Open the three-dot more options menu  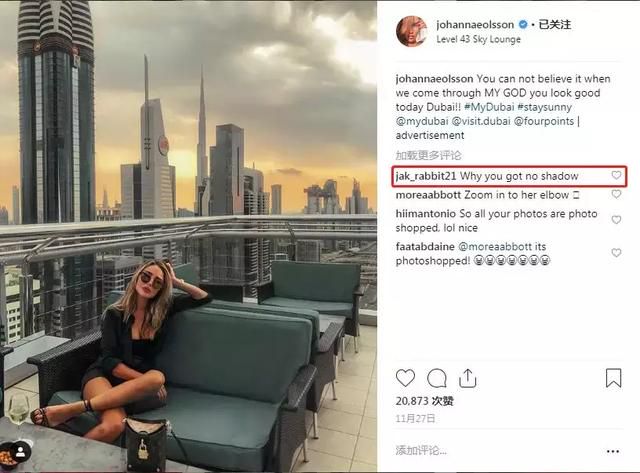[x=613, y=451]
